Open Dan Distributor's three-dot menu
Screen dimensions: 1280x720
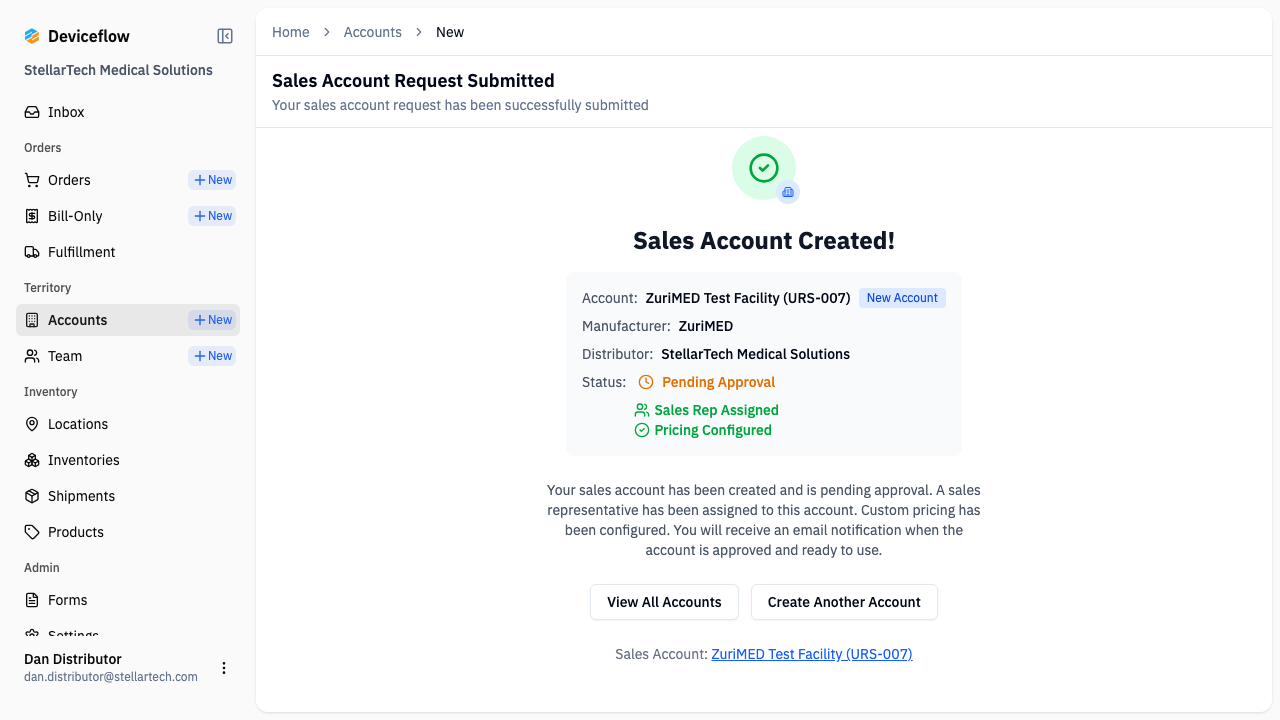click(x=224, y=667)
